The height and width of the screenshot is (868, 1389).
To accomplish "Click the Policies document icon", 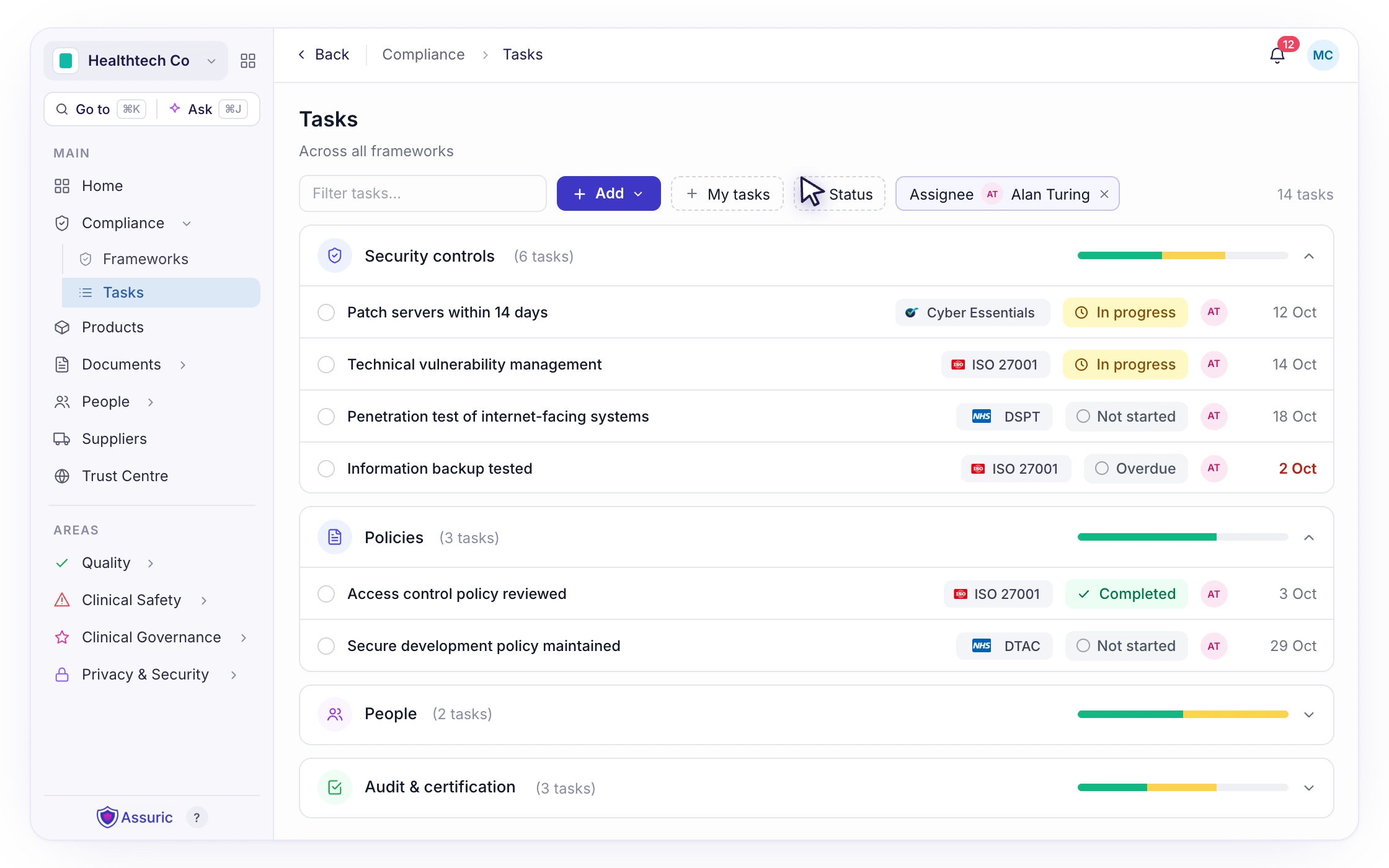I will point(335,537).
